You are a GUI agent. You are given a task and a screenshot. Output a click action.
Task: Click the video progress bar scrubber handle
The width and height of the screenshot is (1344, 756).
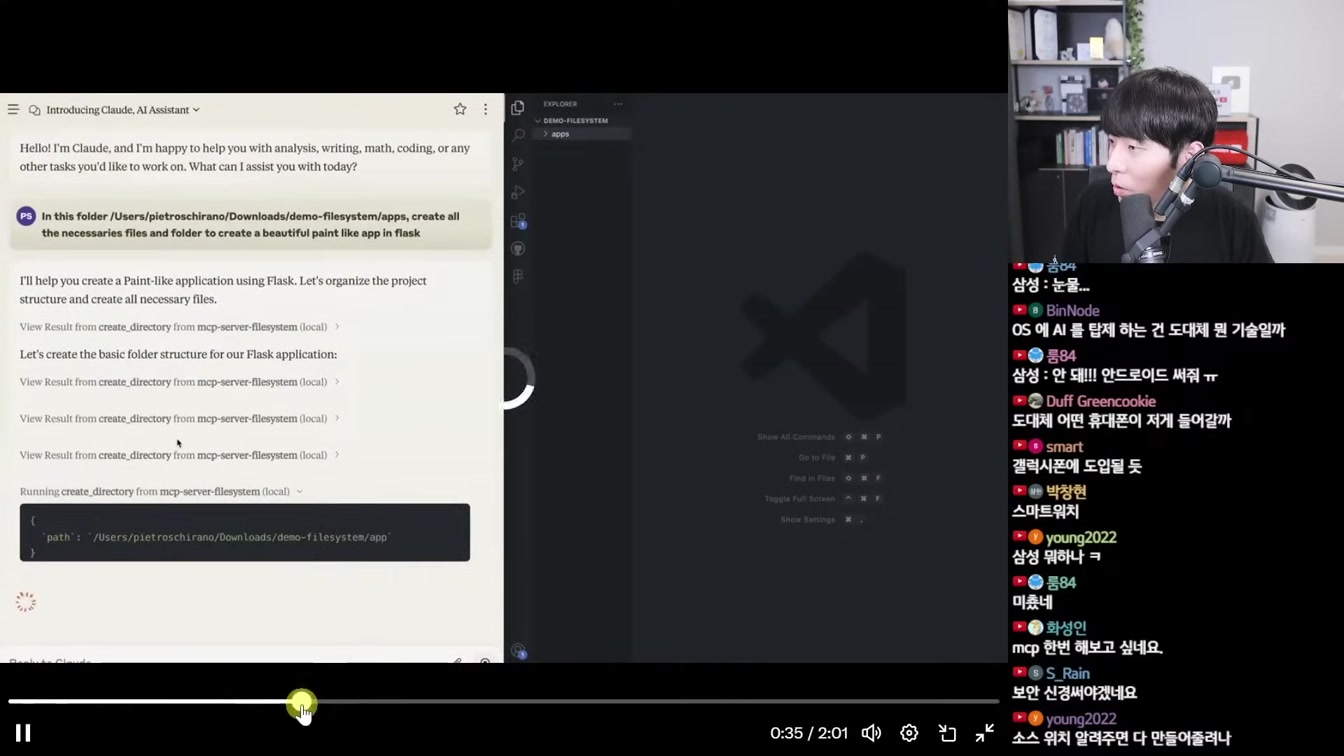pos(301,704)
